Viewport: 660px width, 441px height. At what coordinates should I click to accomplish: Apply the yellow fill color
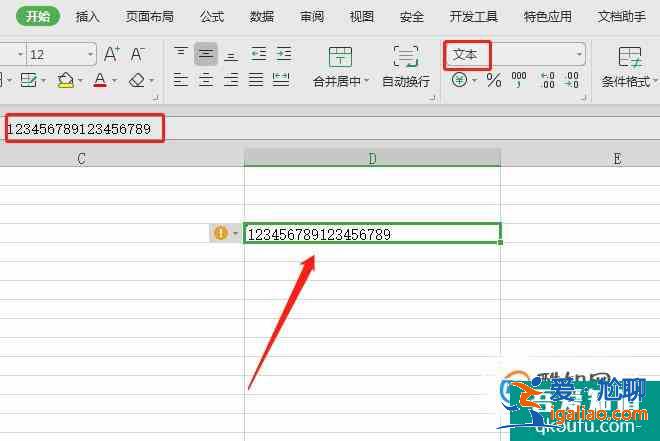(x=66, y=80)
